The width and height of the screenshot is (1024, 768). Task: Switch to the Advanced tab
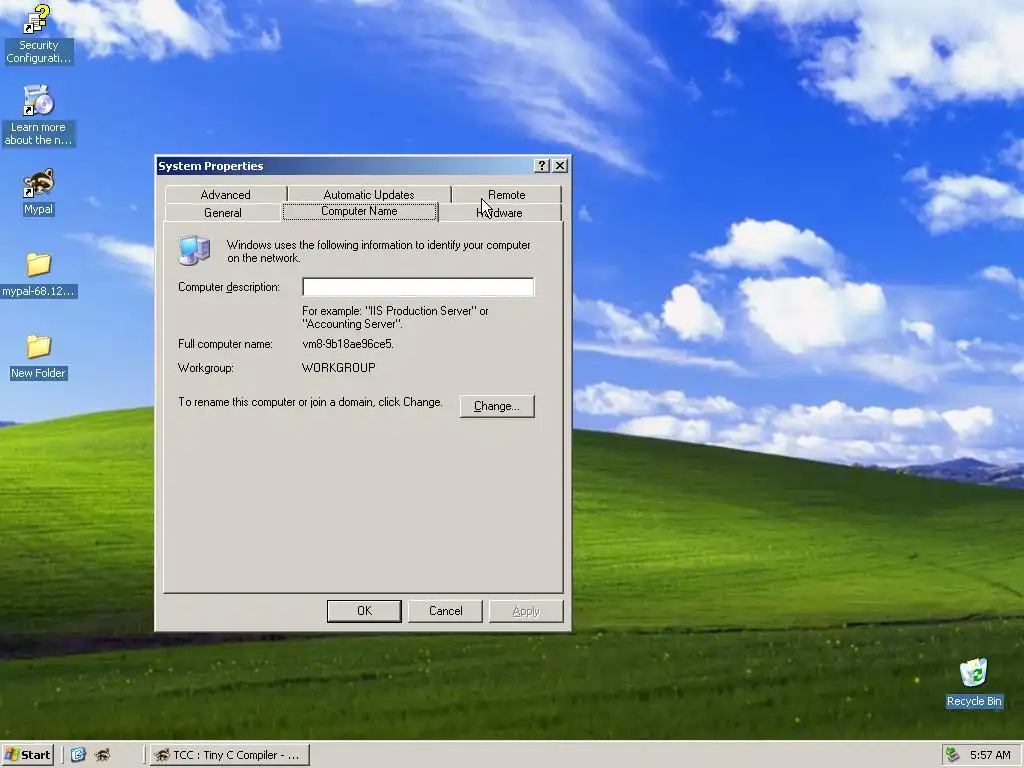point(225,195)
